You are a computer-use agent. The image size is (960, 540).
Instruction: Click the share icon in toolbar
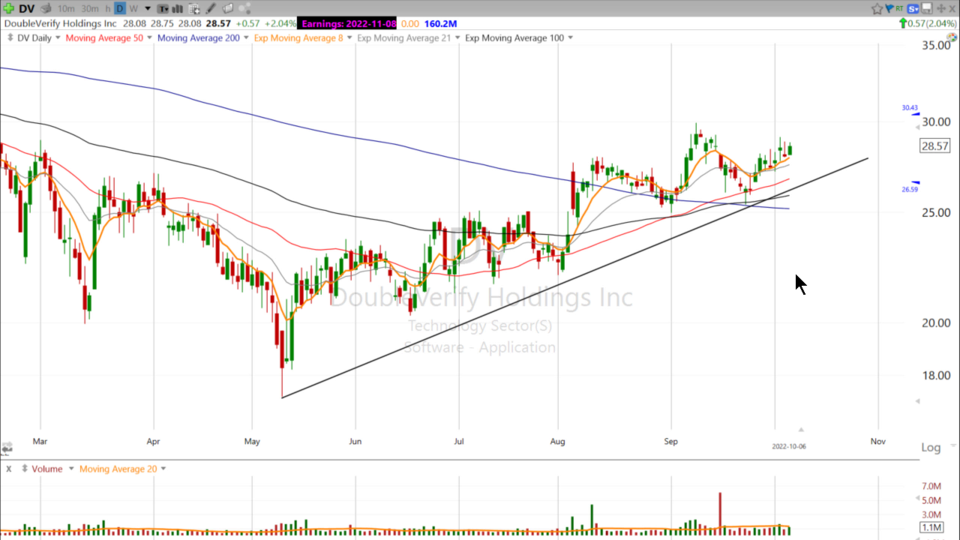click(244, 9)
